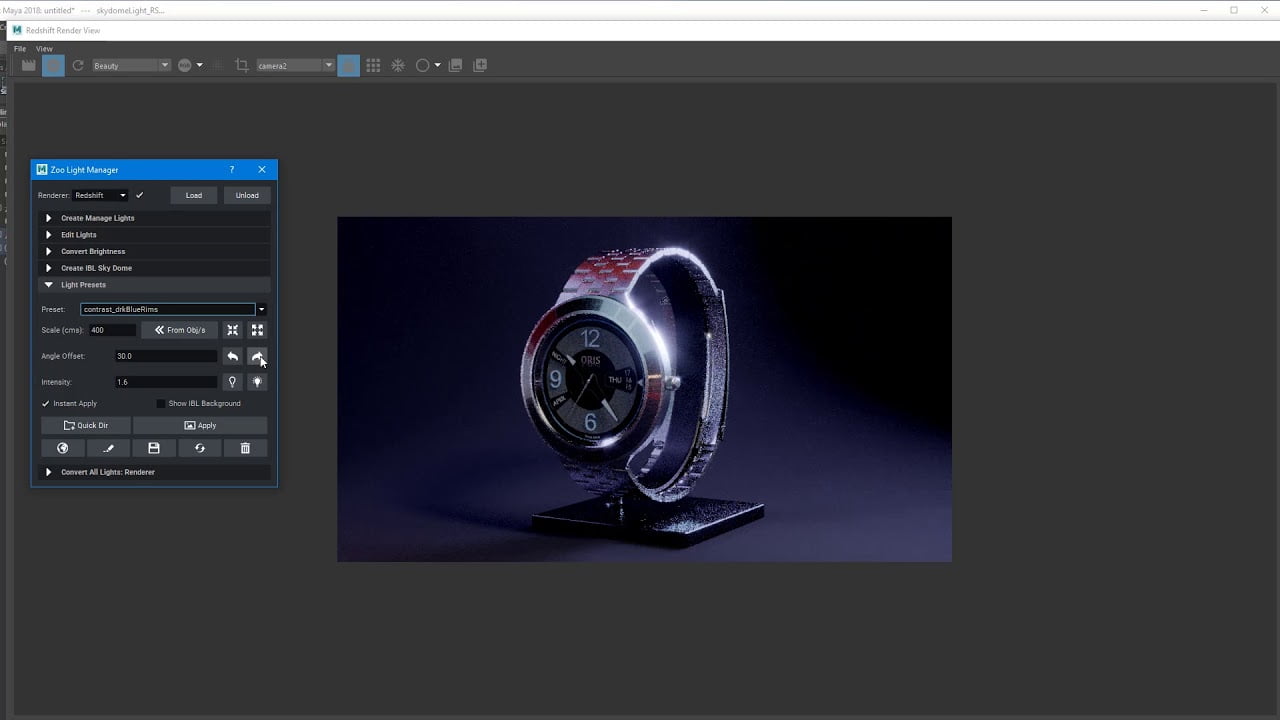Open the RGB channel dropdown arrow
Screen dimensions: 1280x720
coord(200,65)
